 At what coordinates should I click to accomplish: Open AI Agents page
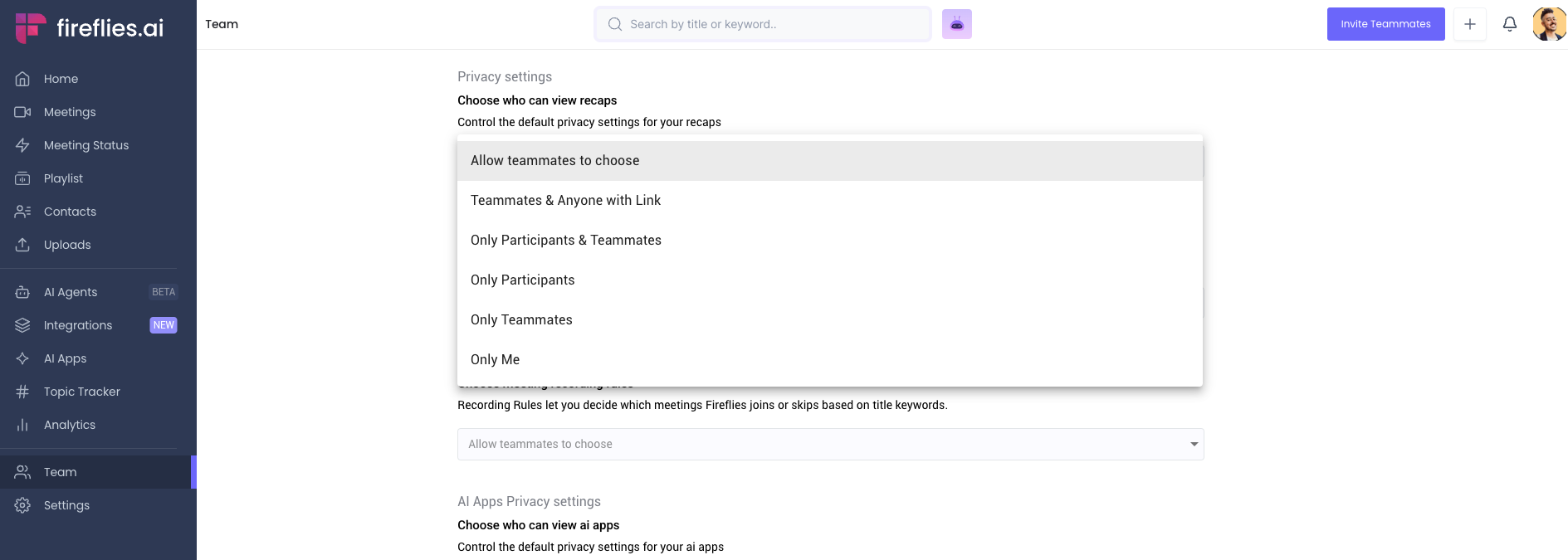point(71,292)
